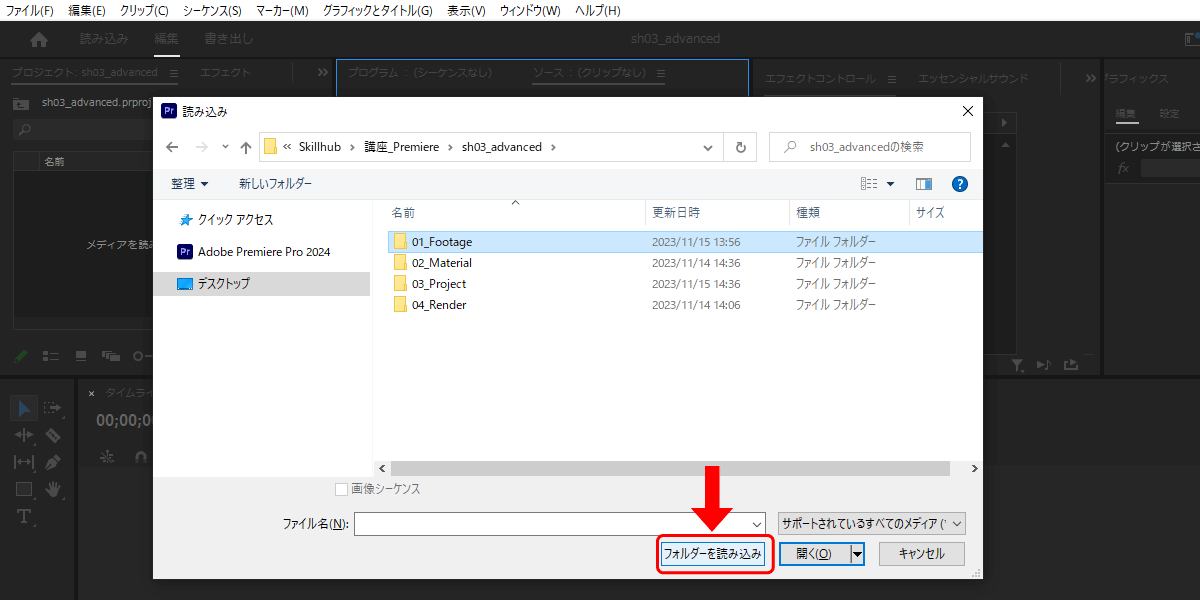Choose the Ripple Edit tool

point(25,435)
